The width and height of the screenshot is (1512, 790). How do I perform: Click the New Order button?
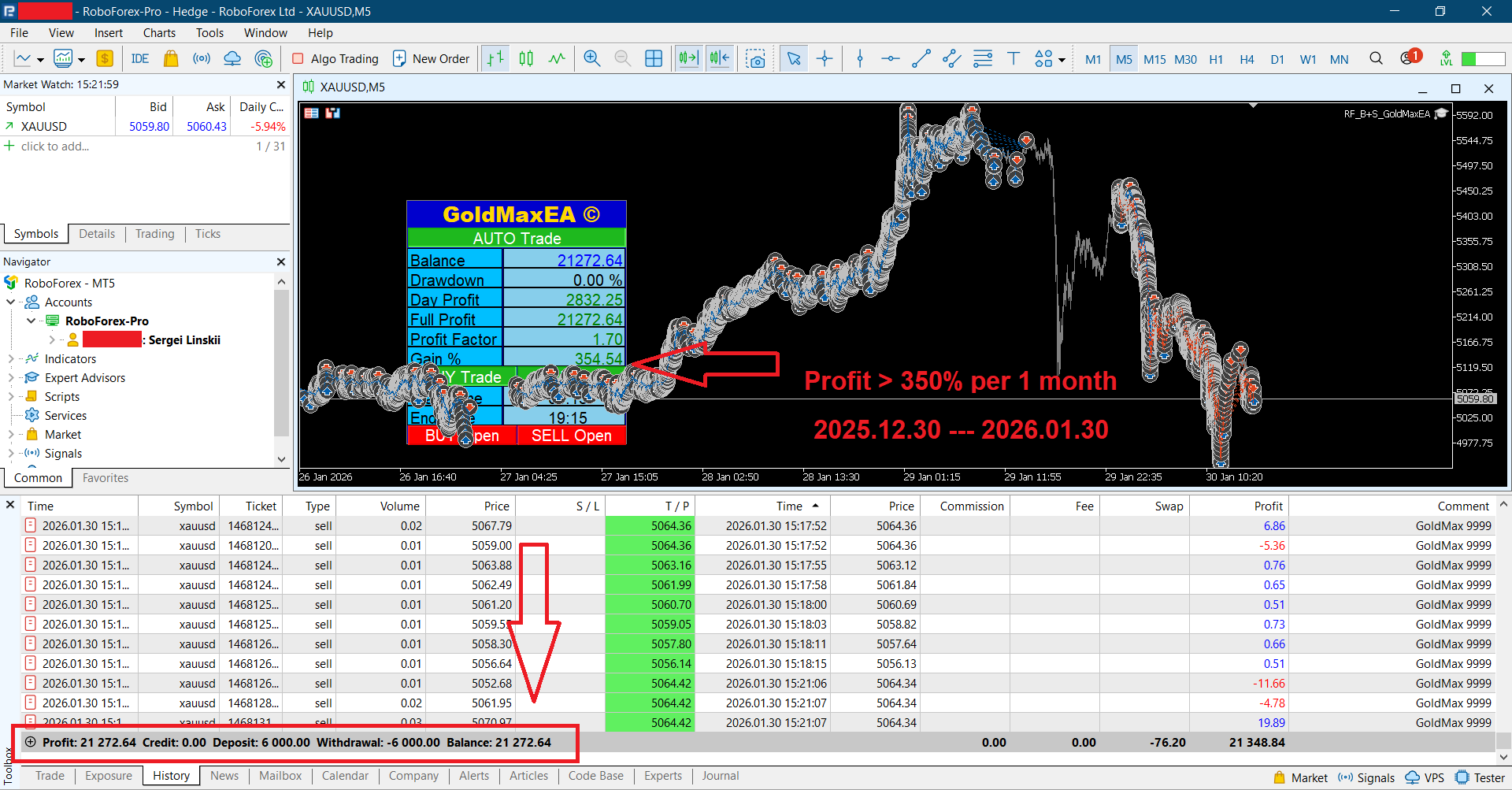coord(431,58)
